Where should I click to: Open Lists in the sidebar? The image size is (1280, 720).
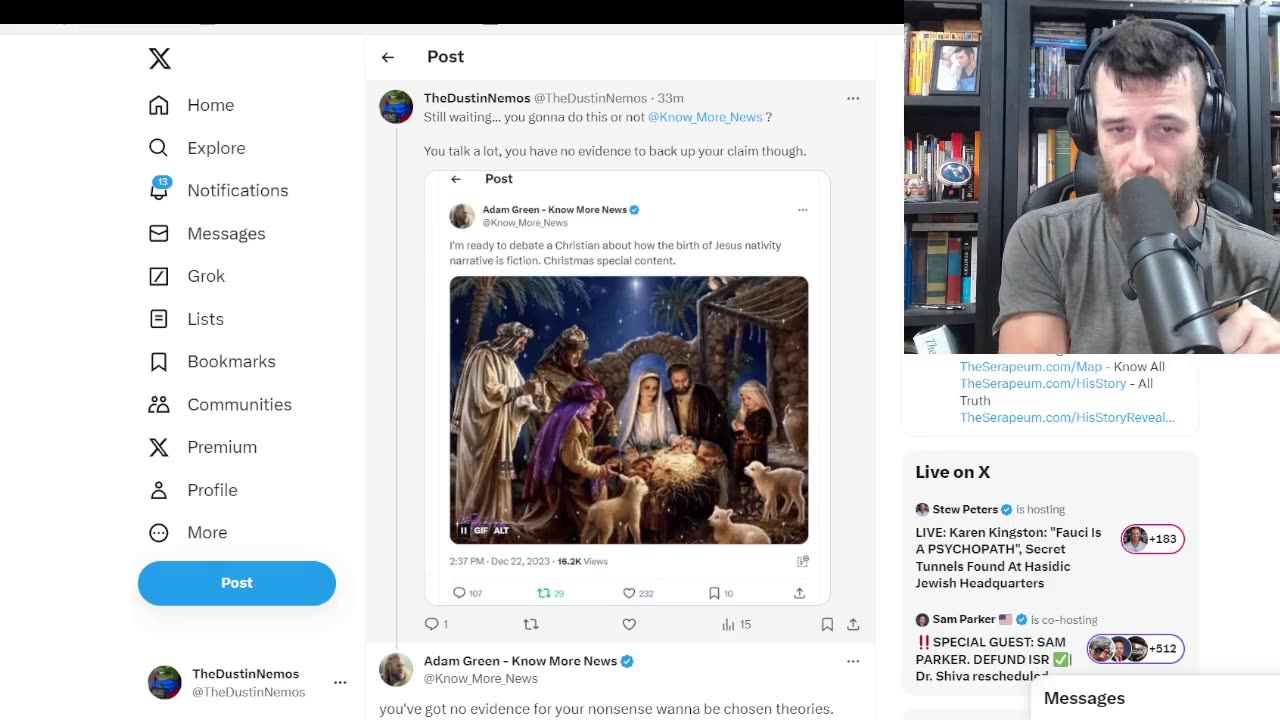(x=186, y=319)
